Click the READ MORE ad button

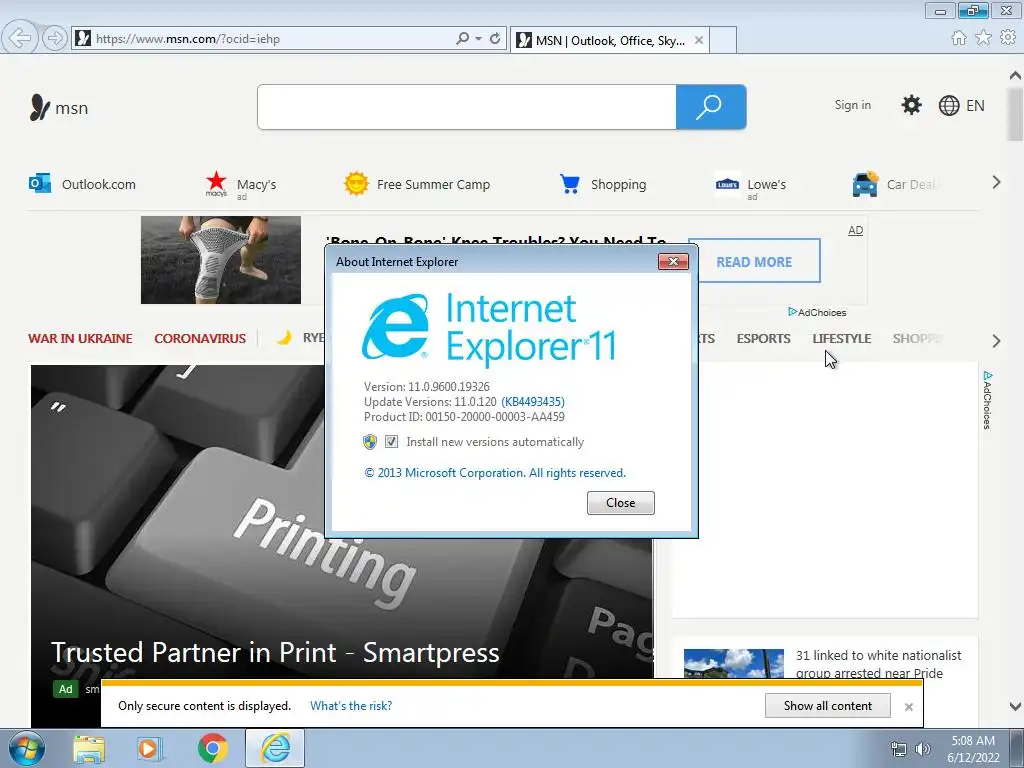[754, 261]
